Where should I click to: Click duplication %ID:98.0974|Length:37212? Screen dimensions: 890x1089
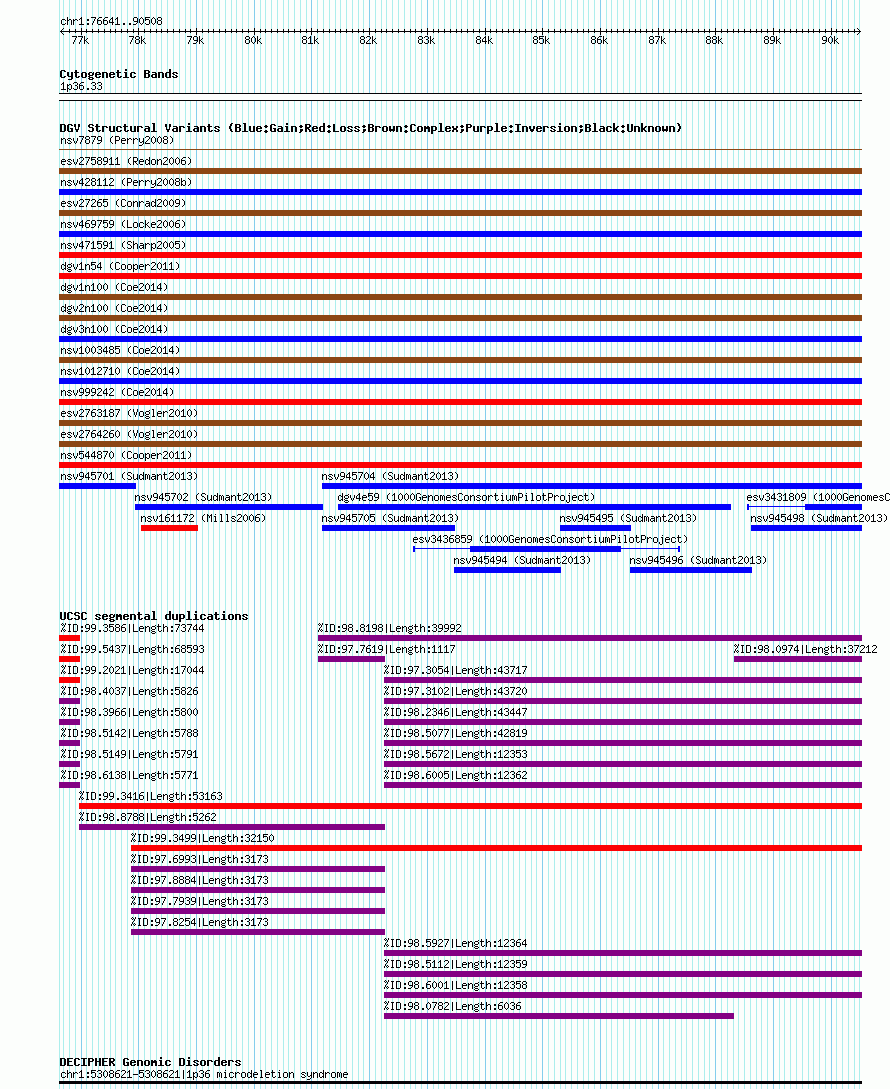coord(805,649)
